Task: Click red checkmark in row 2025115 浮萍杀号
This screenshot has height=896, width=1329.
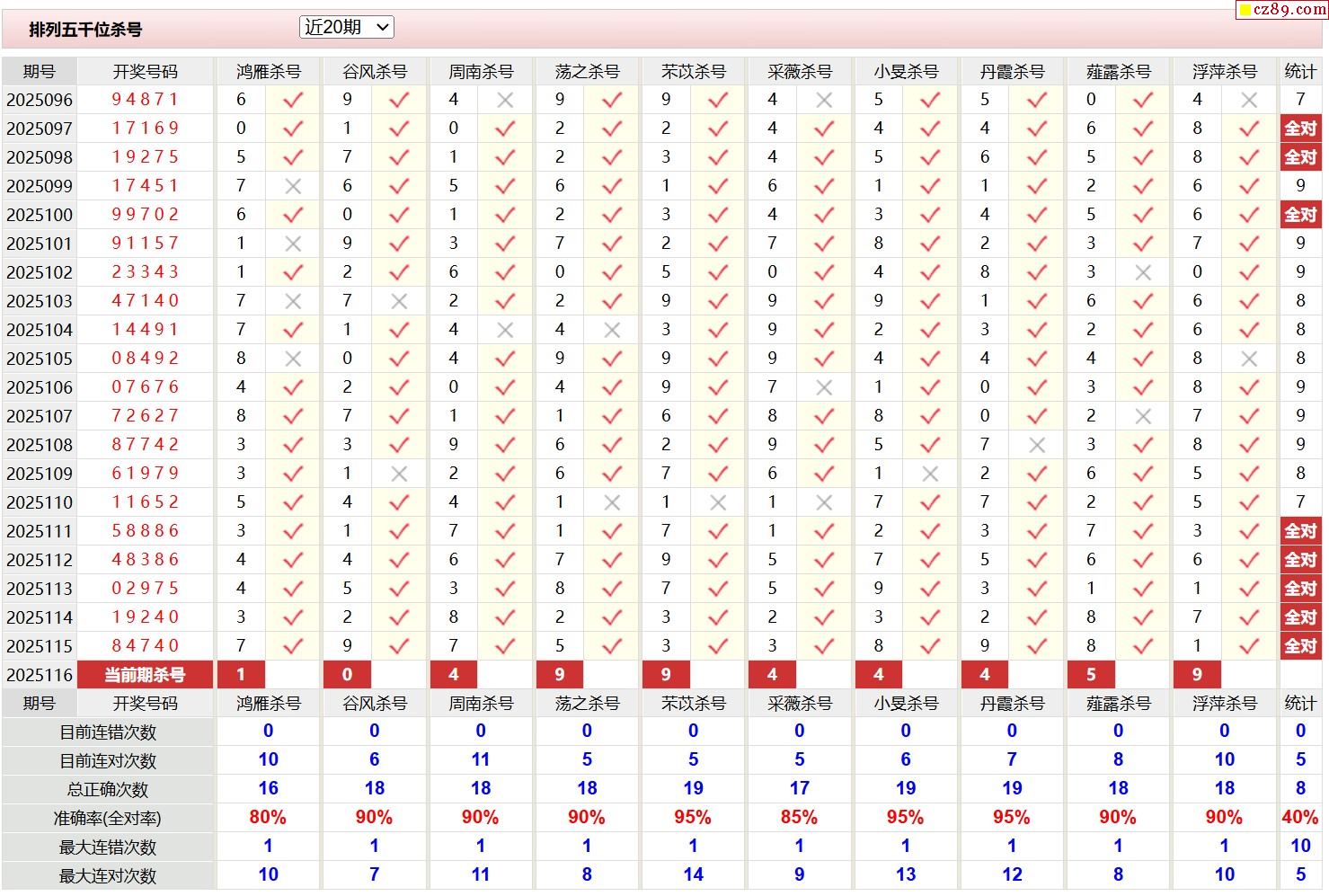Action: [1249, 647]
